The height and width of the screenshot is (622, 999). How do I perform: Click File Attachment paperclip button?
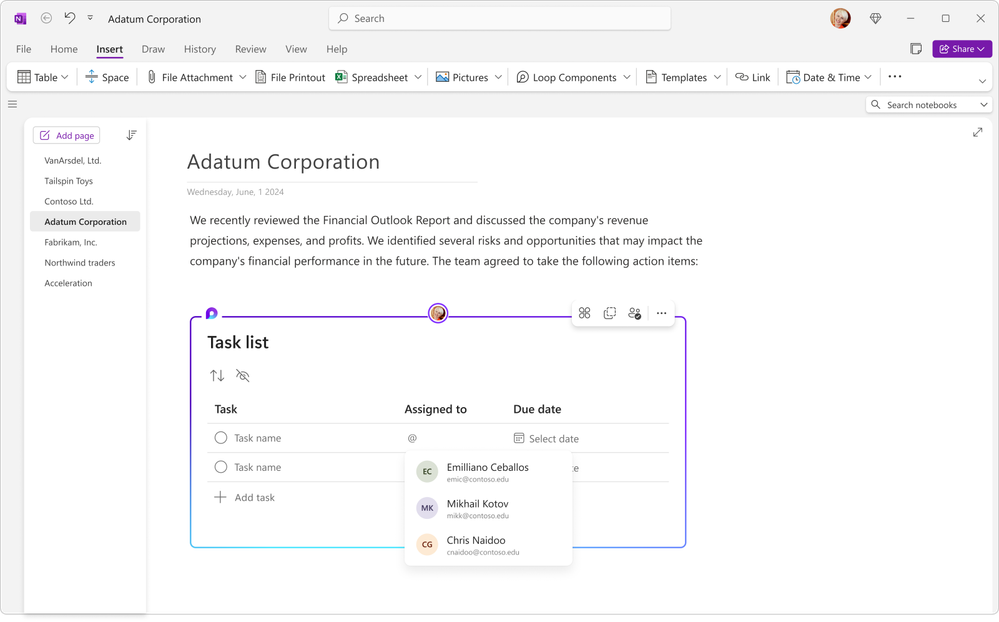tap(190, 77)
